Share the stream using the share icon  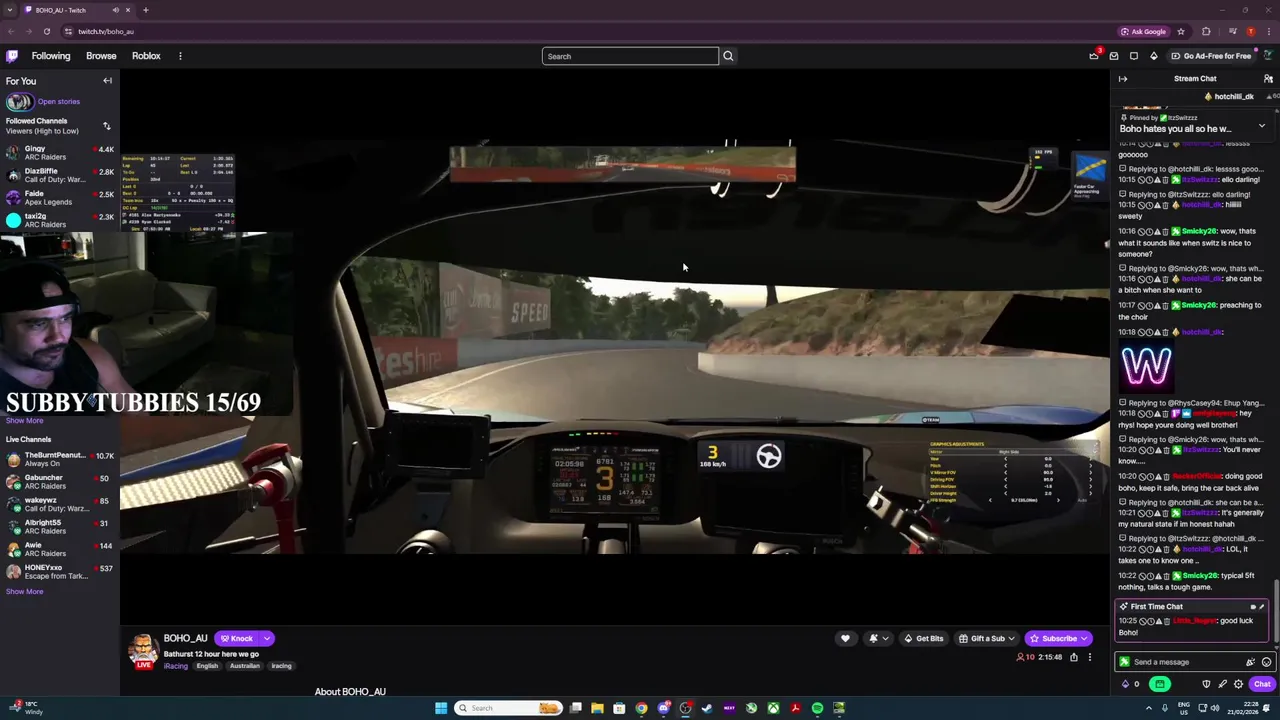(x=1074, y=657)
